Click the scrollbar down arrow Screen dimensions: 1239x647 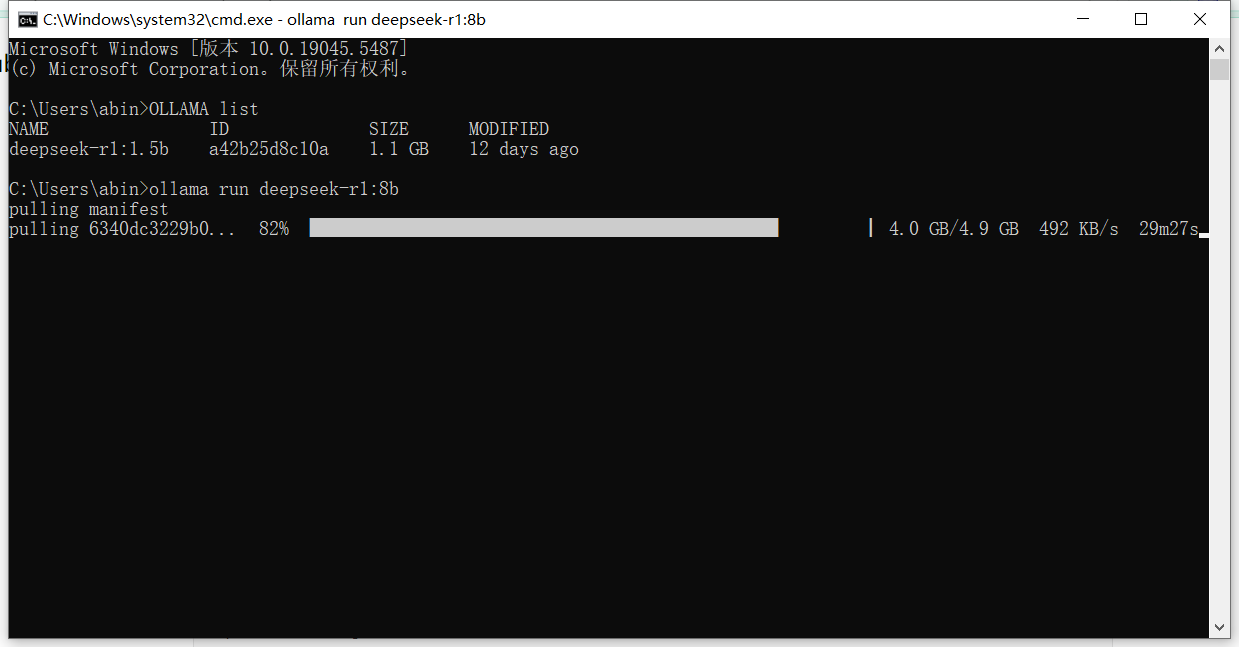point(1219,628)
